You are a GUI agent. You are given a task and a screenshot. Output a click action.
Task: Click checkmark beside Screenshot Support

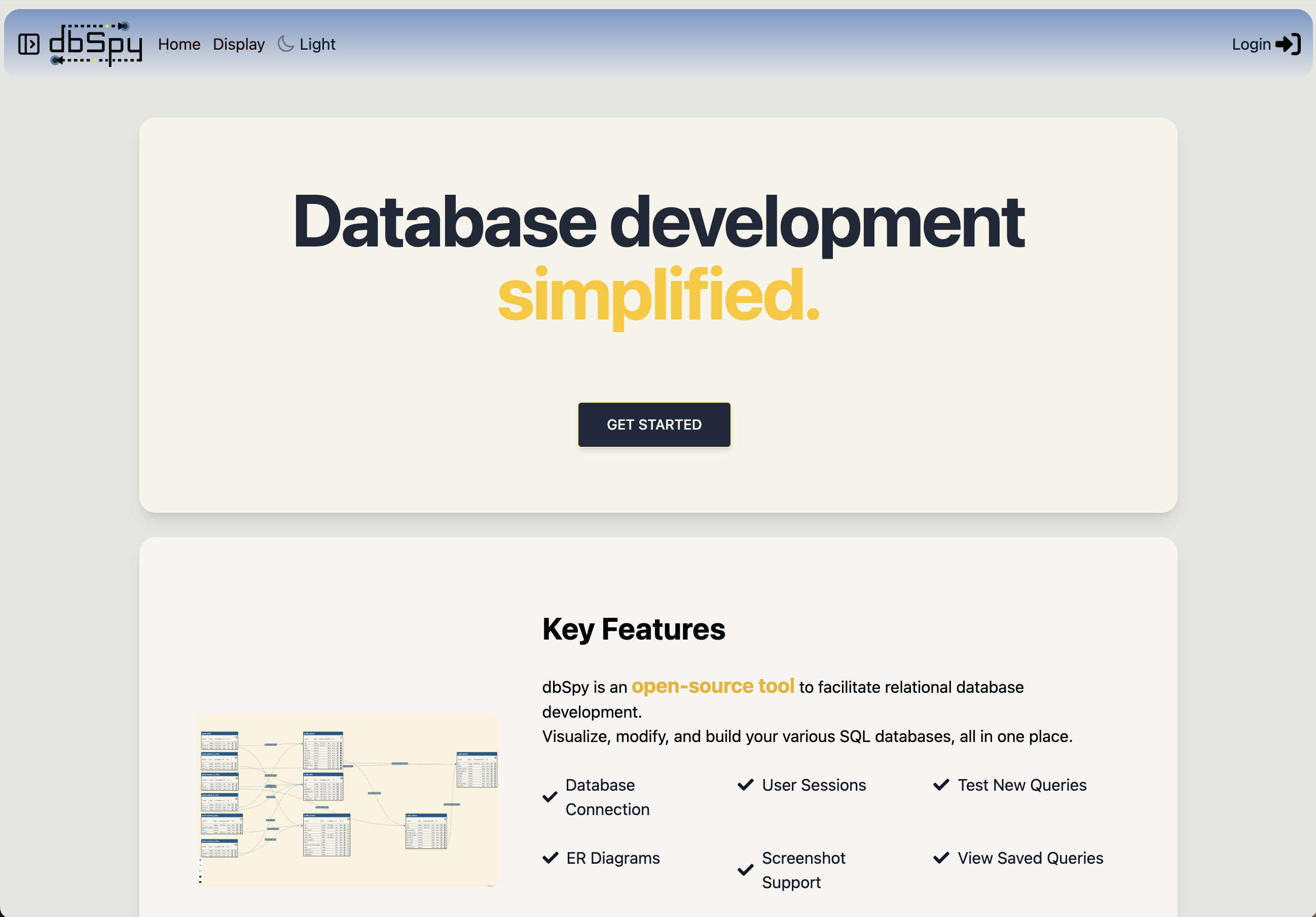(x=745, y=869)
